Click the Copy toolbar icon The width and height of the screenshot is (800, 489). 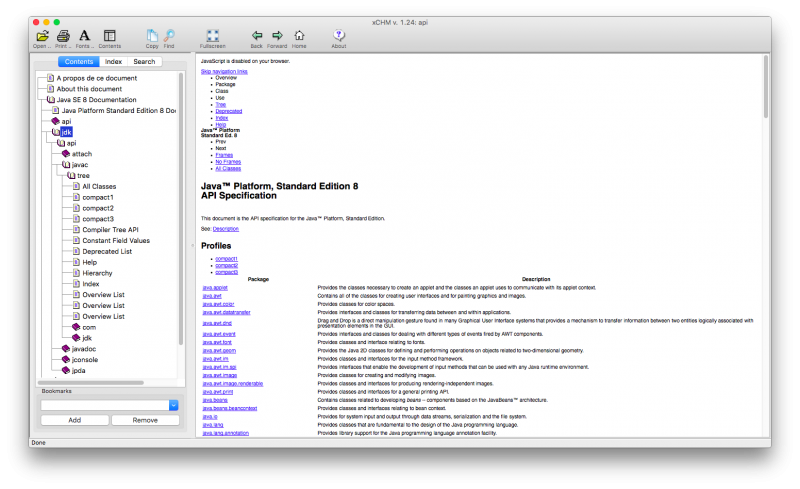pyautogui.click(x=152, y=36)
